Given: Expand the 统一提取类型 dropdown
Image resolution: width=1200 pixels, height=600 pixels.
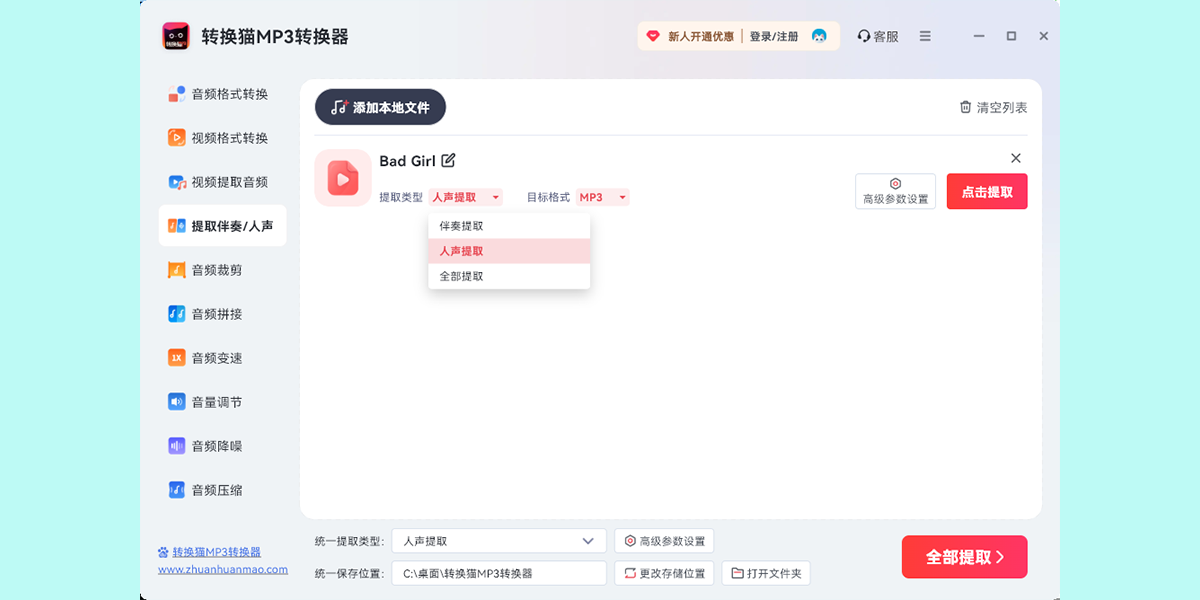Looking at the screenshot, I should tap(498, 540).
